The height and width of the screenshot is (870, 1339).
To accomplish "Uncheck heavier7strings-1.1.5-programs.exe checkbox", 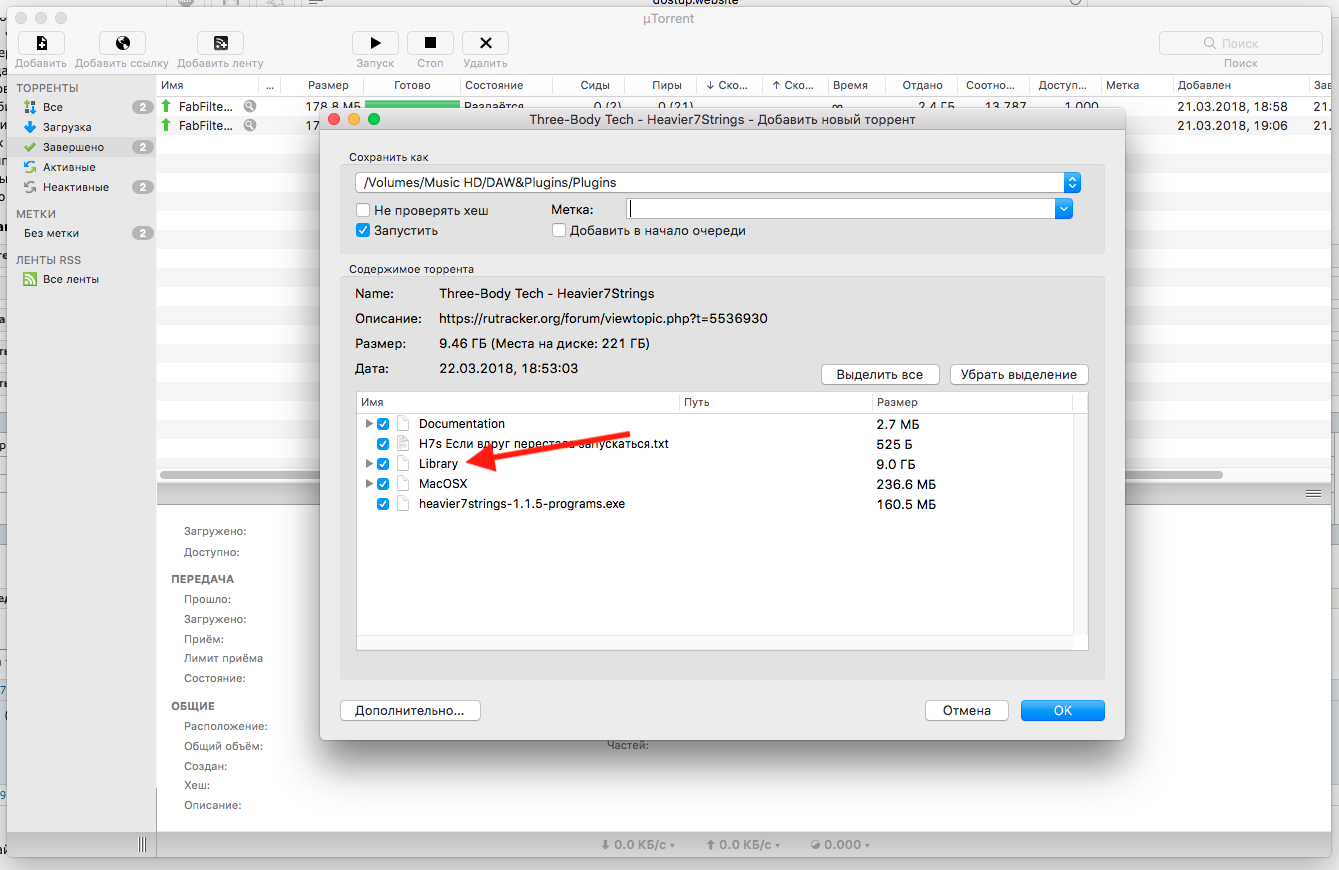I will [x=383, y=504].
